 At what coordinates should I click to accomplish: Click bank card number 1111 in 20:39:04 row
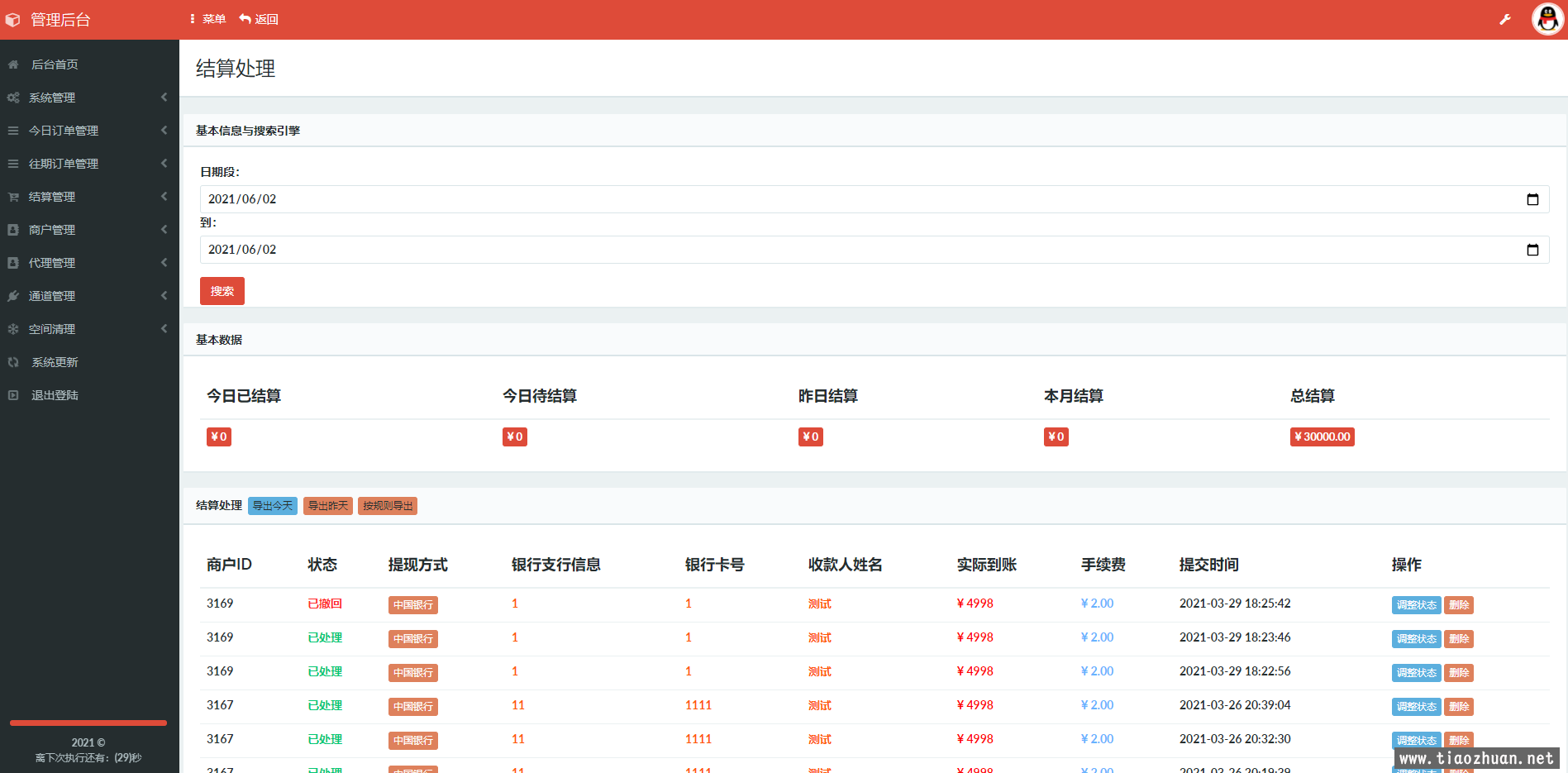[698, 705]
